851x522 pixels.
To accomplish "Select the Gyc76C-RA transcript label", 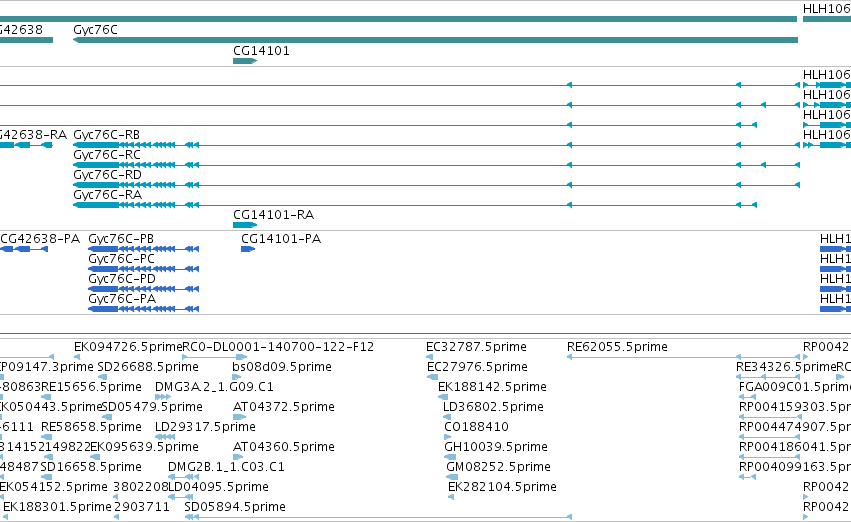I will tap(107, 195).
